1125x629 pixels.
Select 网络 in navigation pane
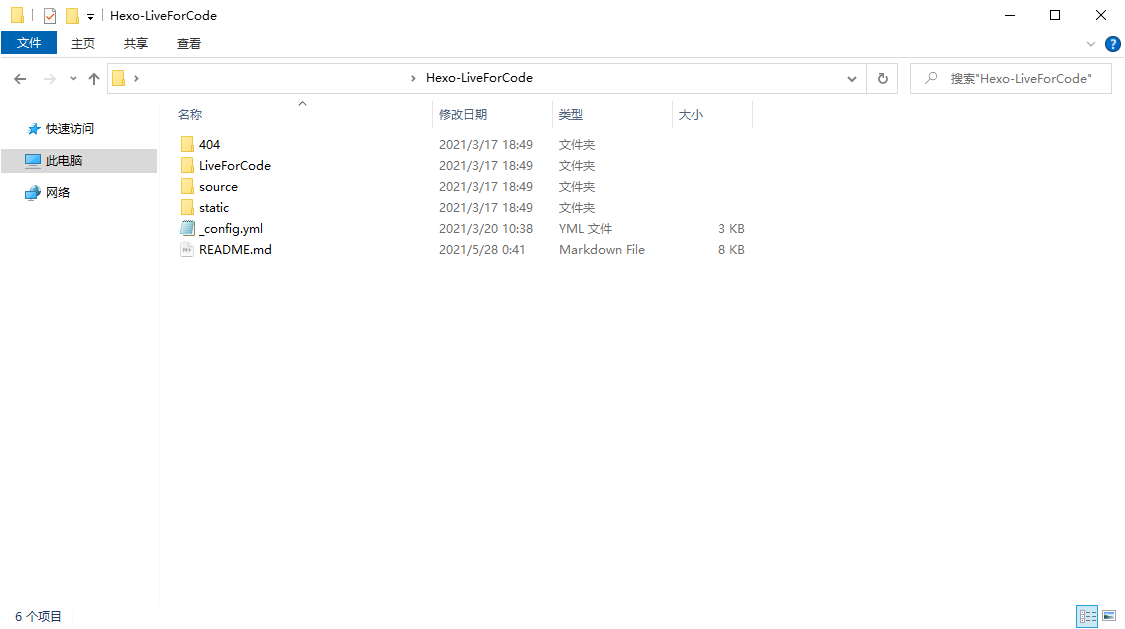(57, 192)
